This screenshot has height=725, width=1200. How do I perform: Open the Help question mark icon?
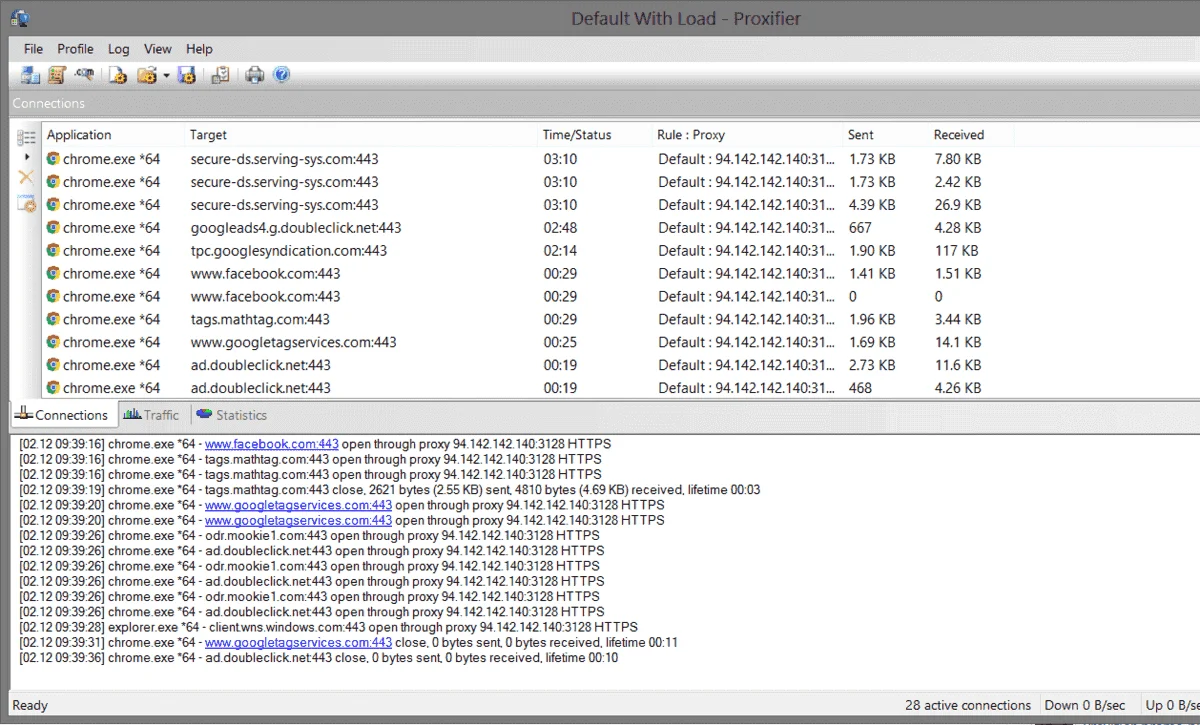click(281, 75)
